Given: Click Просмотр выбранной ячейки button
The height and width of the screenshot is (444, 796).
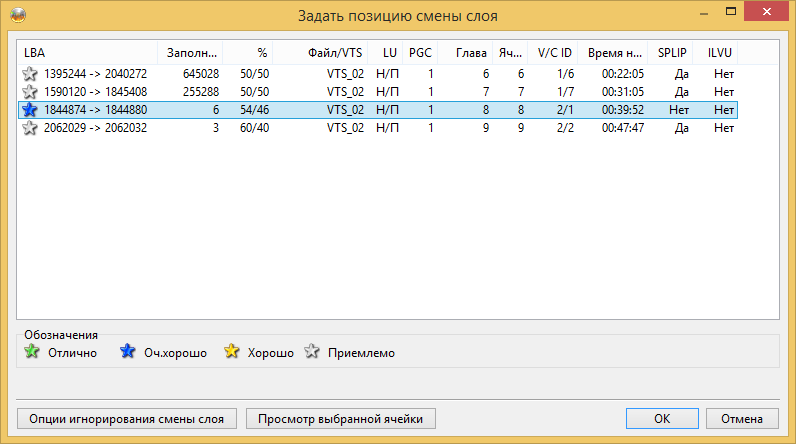Looking at the screenshot, I should [341, 419].
